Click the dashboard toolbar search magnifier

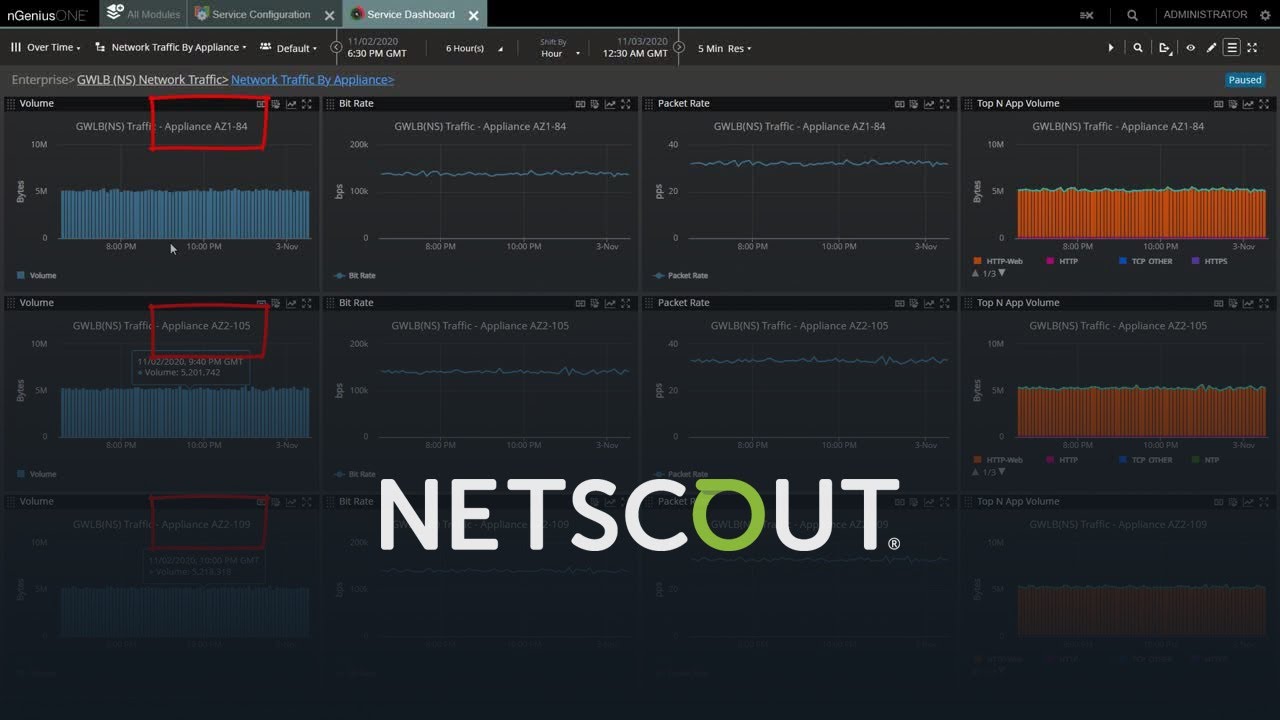pos(1138,48)
